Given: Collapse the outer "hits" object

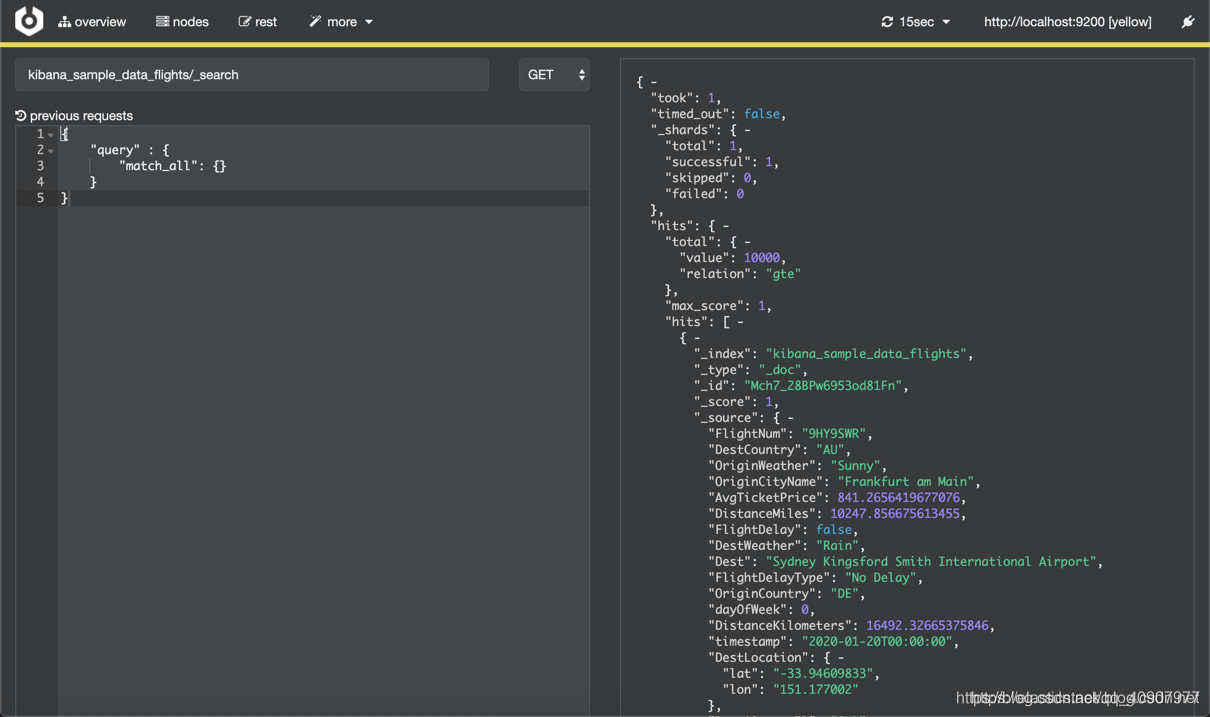Looking at the screenshot, I should 725,226.
